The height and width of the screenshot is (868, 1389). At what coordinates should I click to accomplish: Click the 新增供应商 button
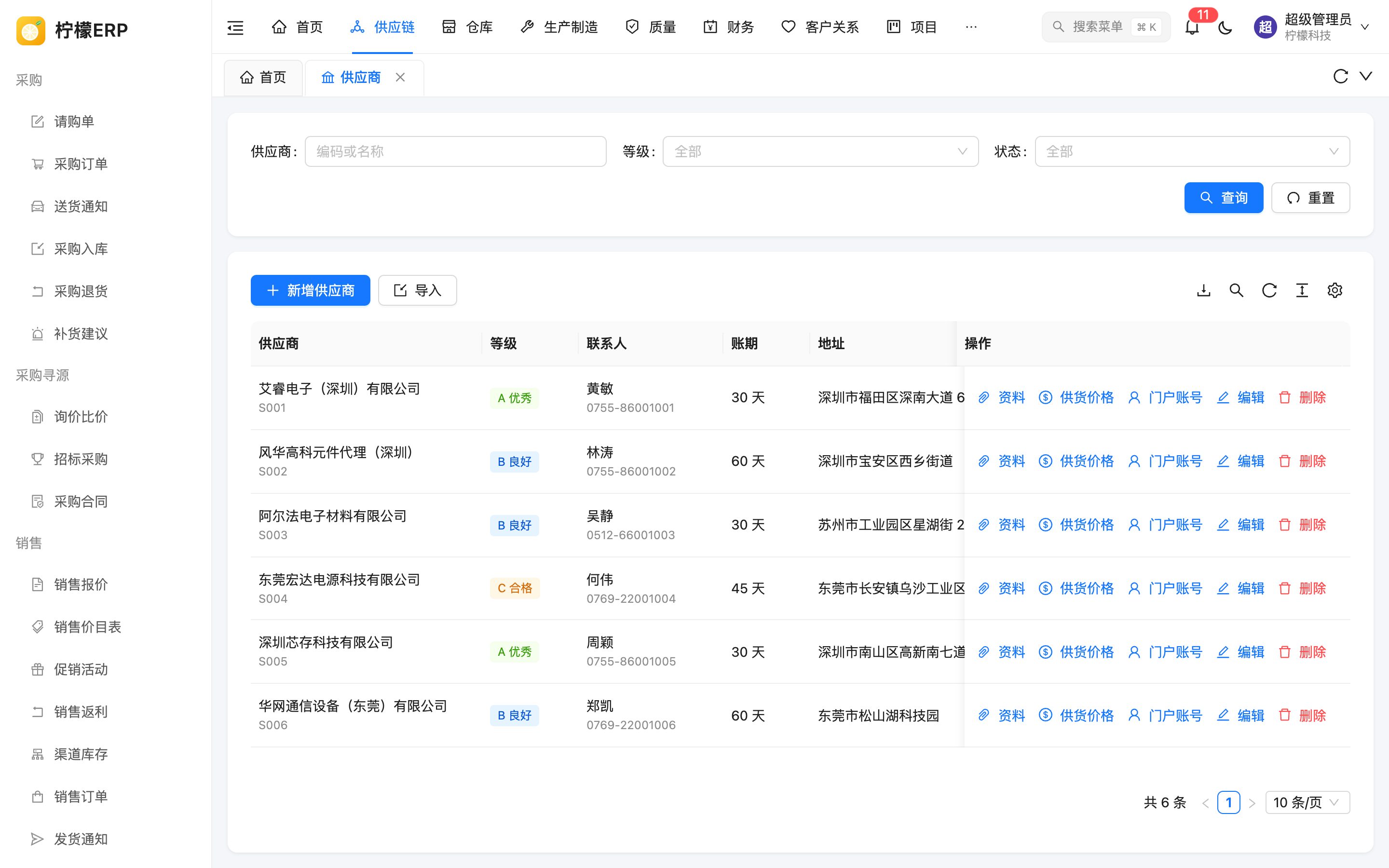[x=311, y=290]
